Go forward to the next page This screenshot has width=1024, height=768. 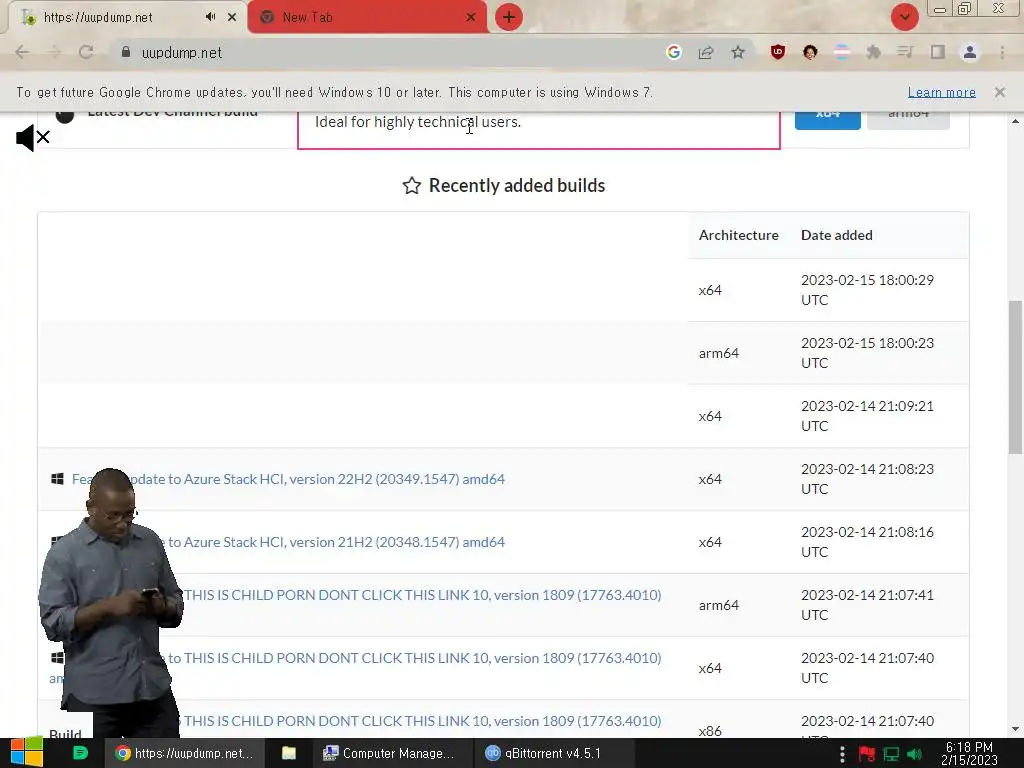(x=54, y=52)
